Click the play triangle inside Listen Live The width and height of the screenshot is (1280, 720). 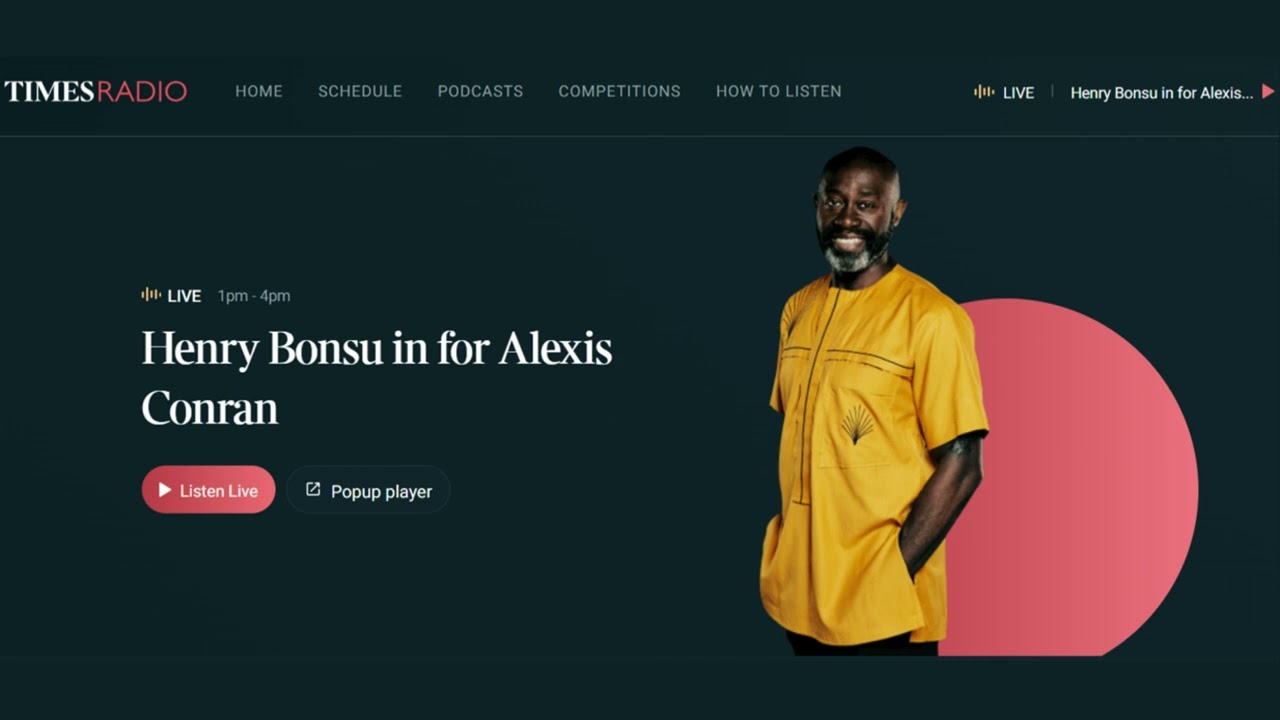pos(165,490)
